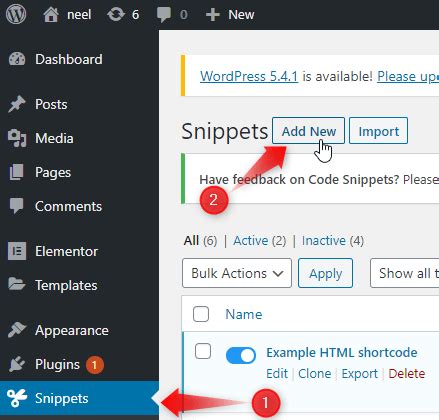Open the WordPress 5.4.1 link
This screenshot has height=420, width=439.
pos(249,76)
